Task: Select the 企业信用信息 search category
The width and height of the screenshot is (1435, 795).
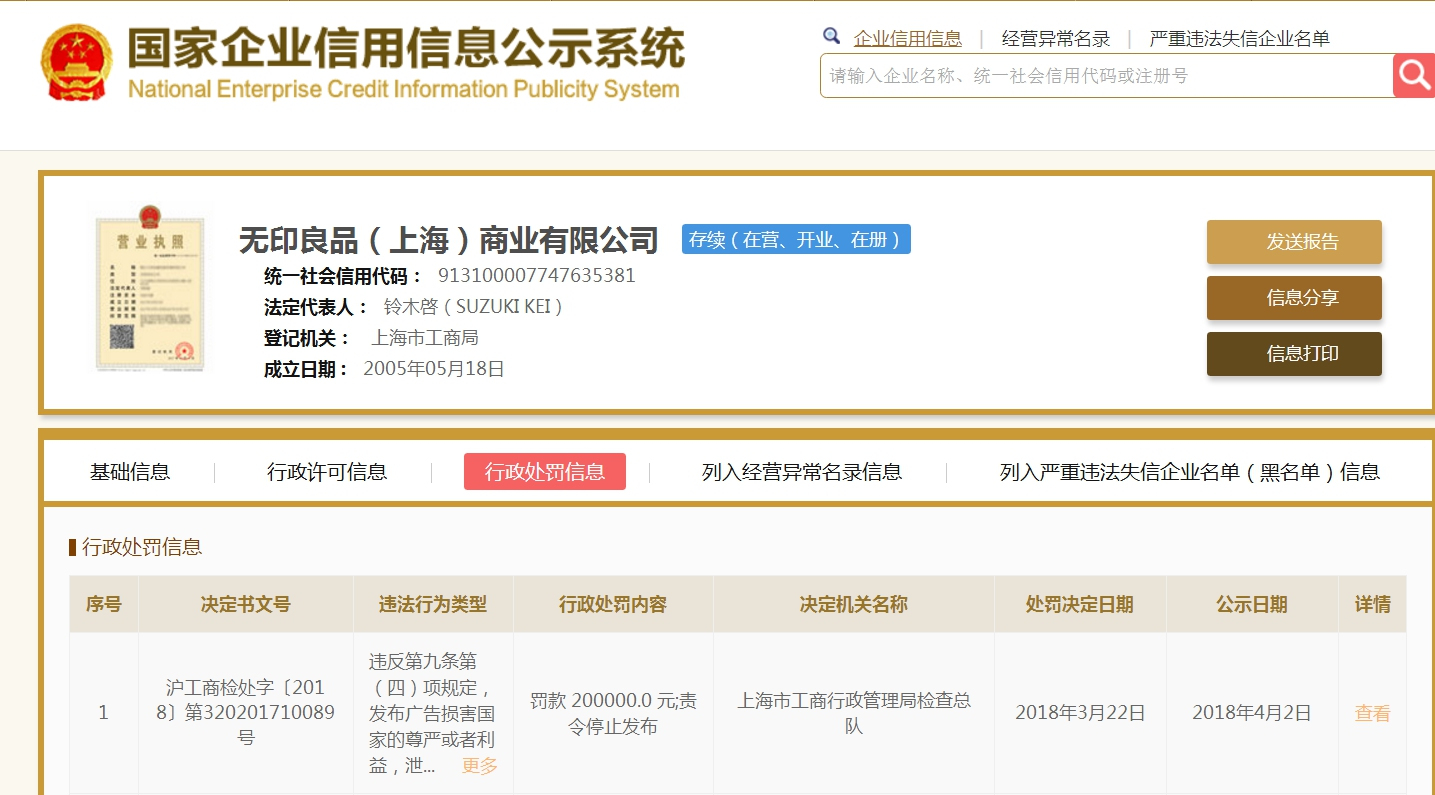Action: [908, 39]
